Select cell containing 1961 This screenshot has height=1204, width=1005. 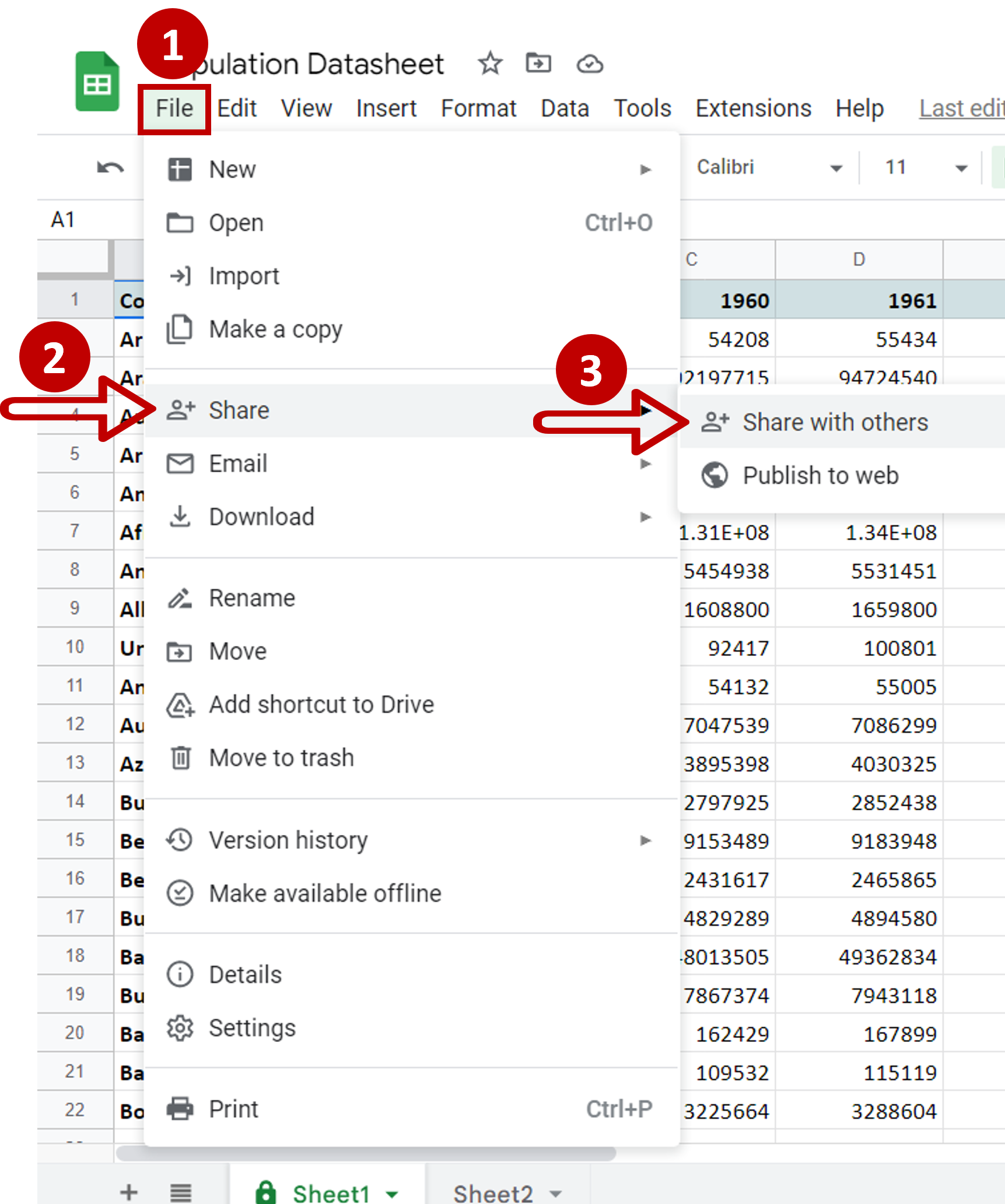tap(859, 300)
